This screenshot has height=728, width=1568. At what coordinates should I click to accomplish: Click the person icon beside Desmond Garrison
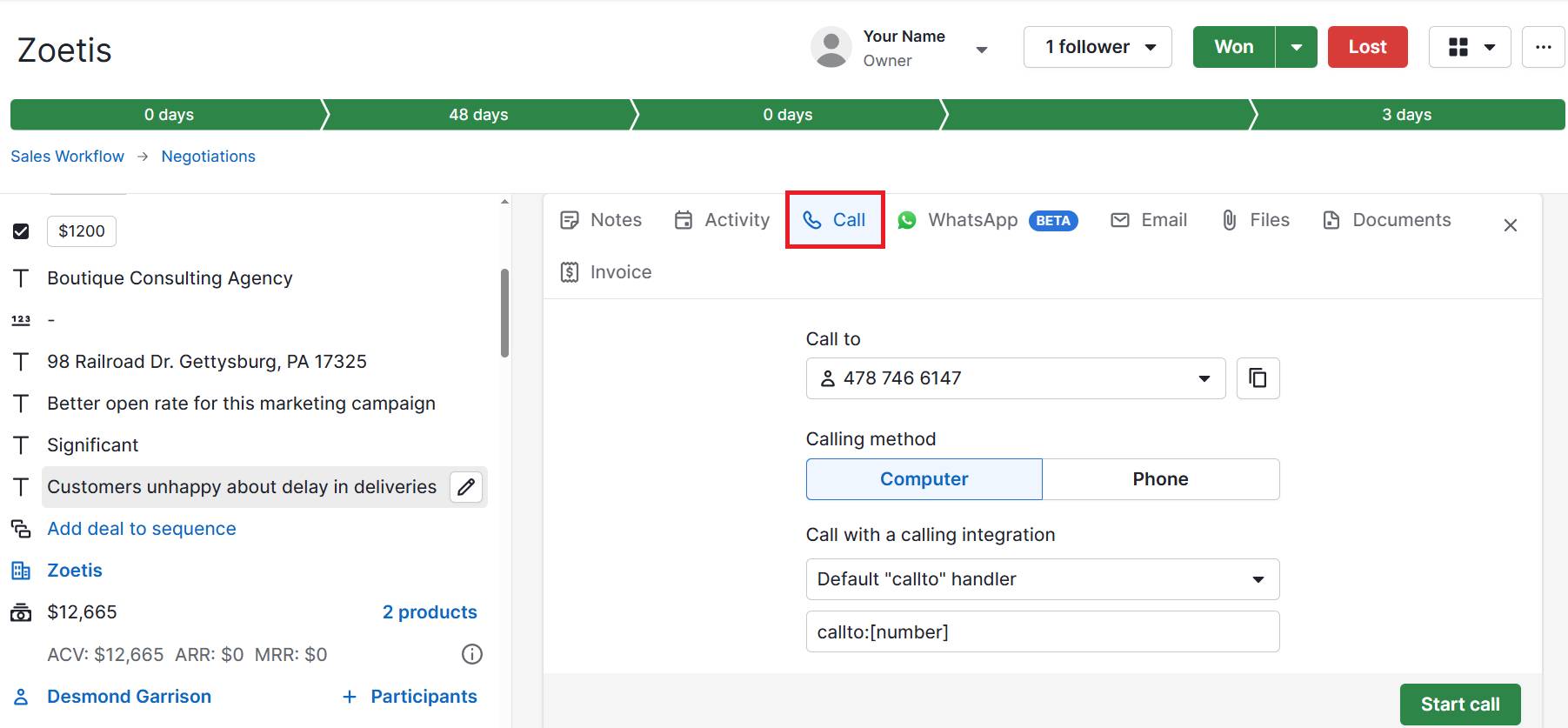click(21, 697)
